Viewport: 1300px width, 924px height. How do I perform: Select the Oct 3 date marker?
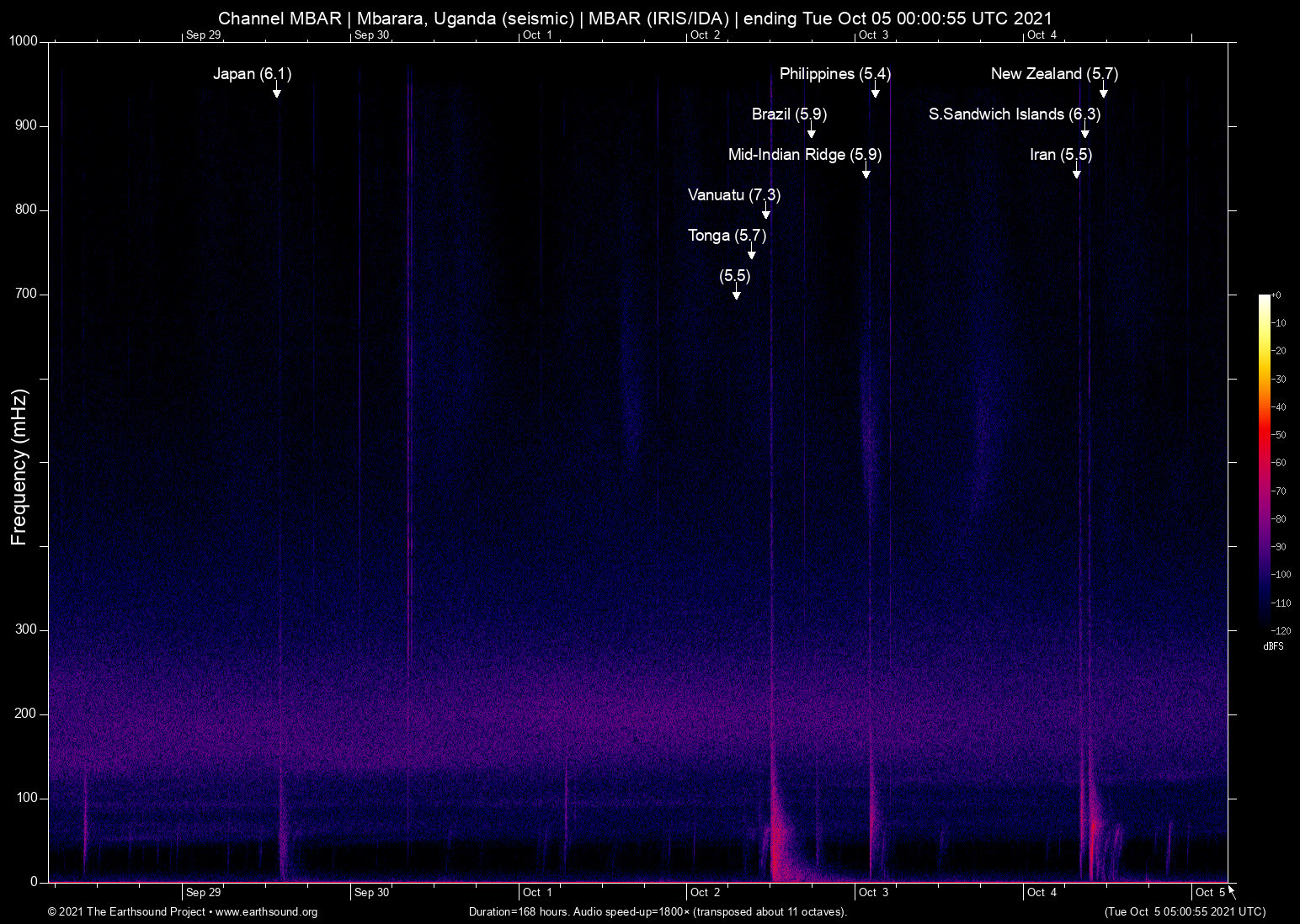pyautogui.click(x=873, y=892)
